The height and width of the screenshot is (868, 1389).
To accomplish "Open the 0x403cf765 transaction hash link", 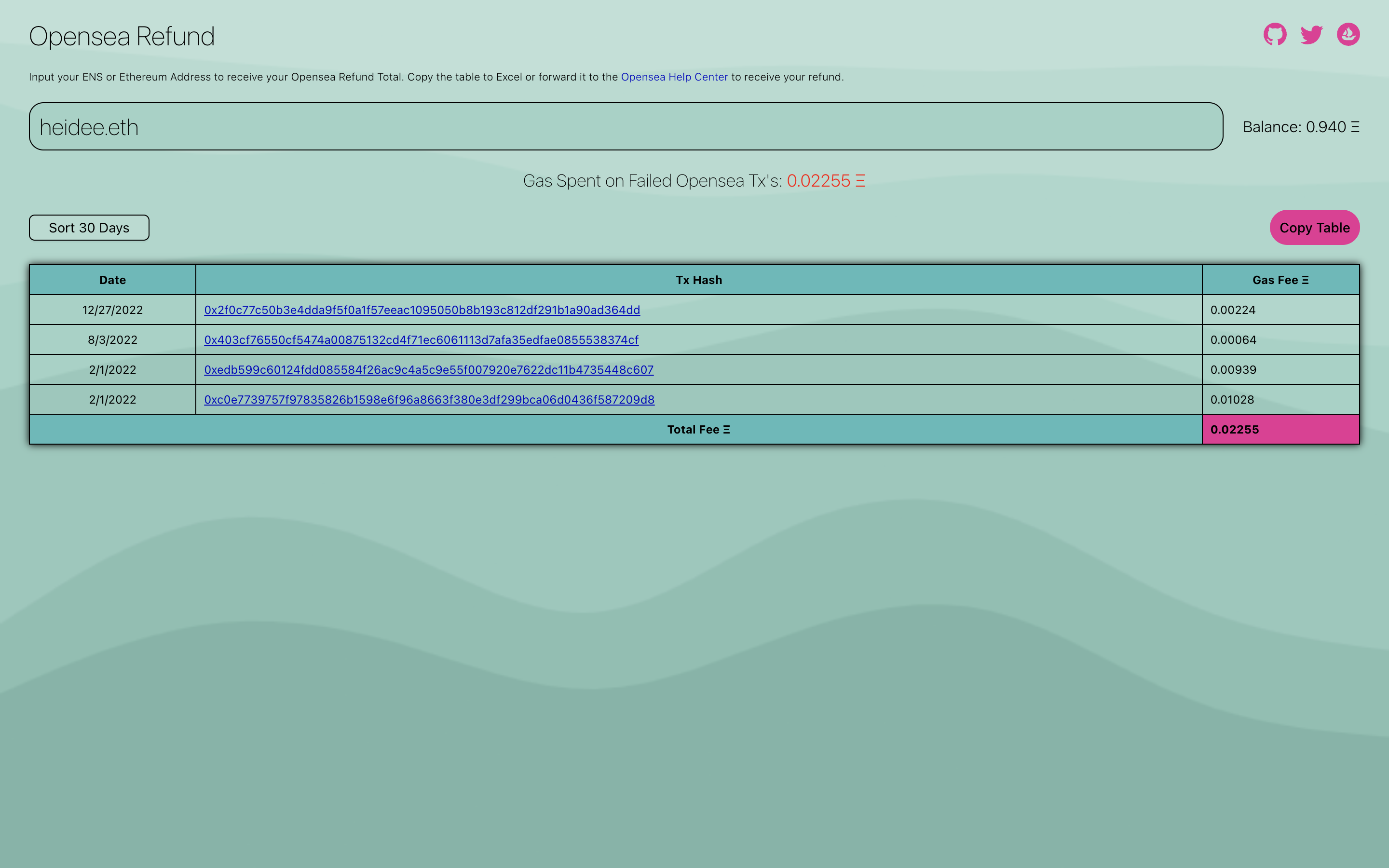I will pyautogui.click(x=421, y=340).
